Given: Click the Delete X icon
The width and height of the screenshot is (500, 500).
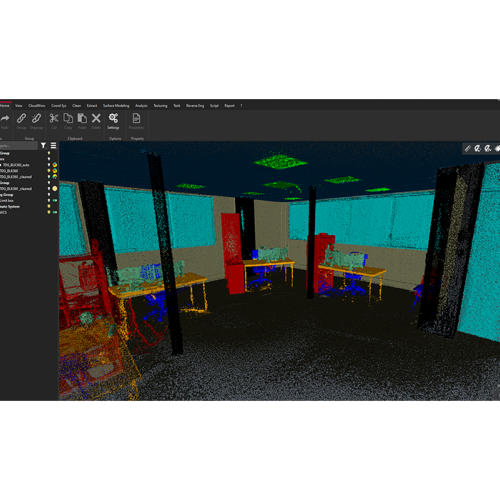Looking at the screenshot, I should pyautogui.click(x=96, y=118).
